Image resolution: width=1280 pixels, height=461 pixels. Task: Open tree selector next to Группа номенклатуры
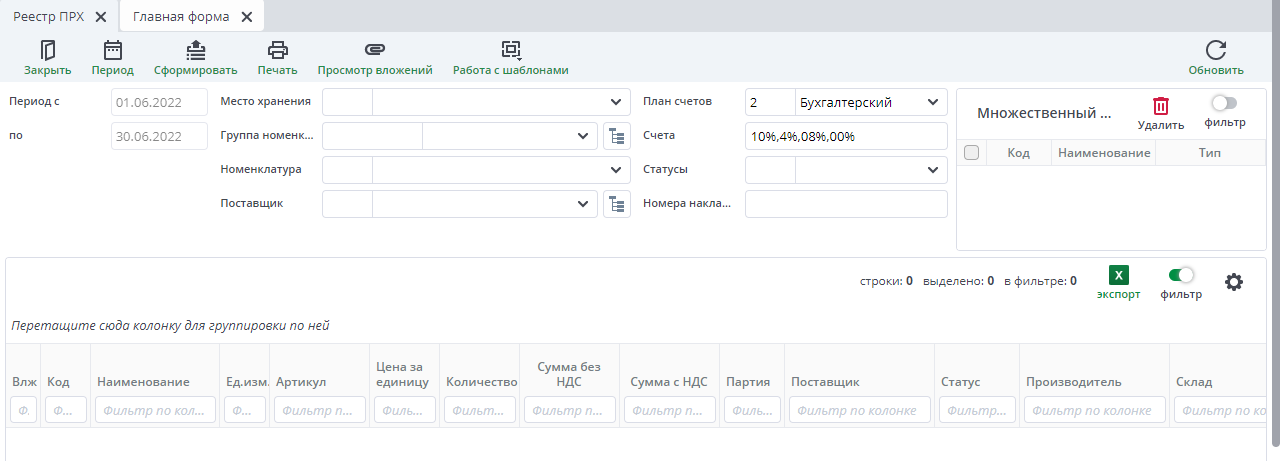tap(616, 136)
